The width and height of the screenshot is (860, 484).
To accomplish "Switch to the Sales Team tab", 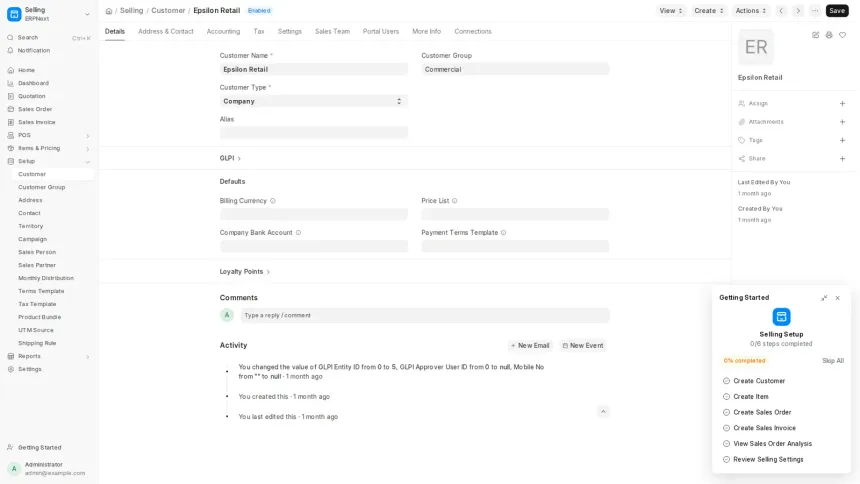I will click(x=332, y=31).
